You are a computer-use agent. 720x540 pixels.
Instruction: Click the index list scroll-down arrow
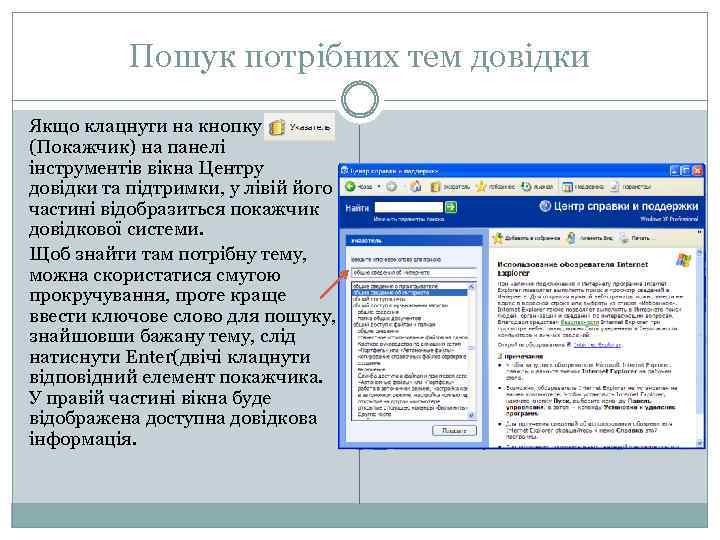point(471,415)
